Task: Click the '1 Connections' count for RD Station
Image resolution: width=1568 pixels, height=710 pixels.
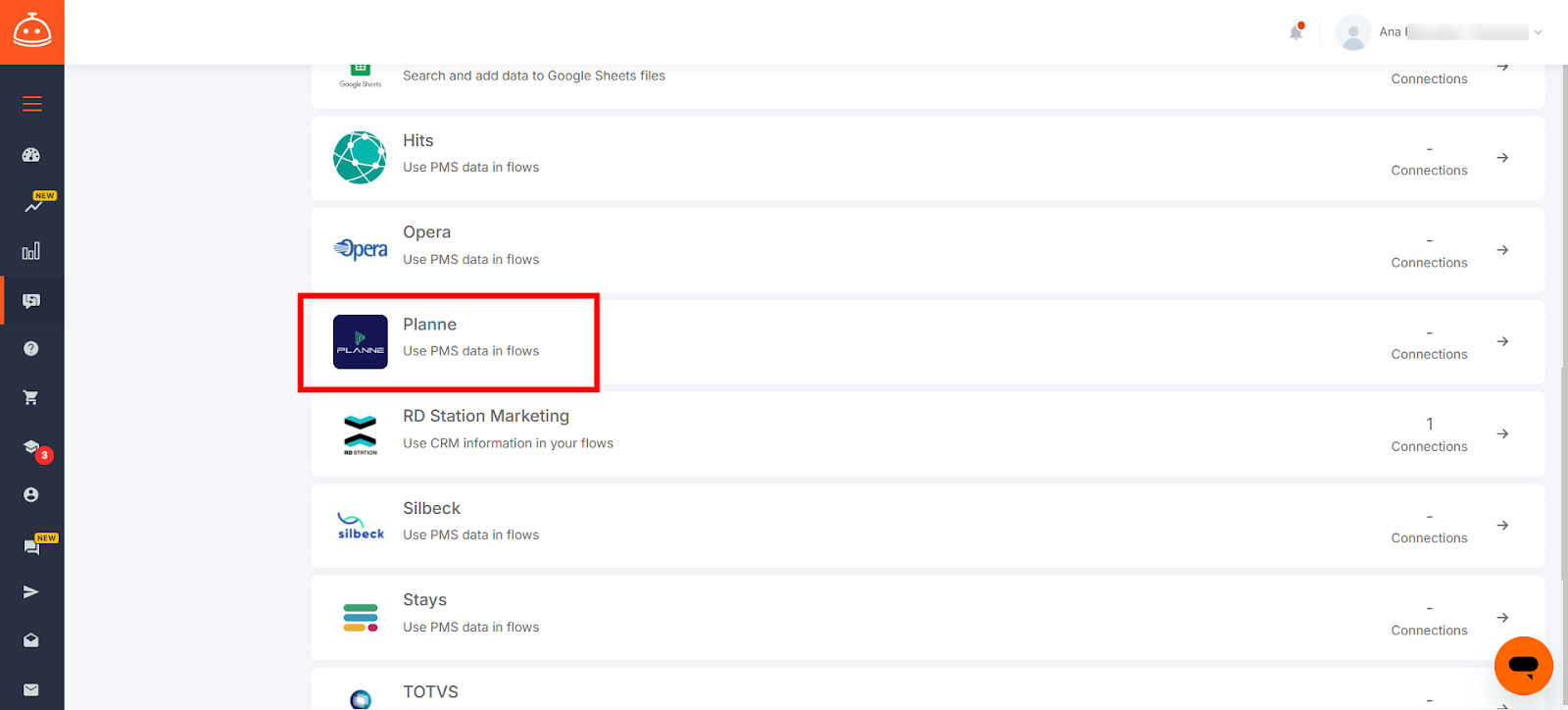Action: click(x=1430, y=434)
